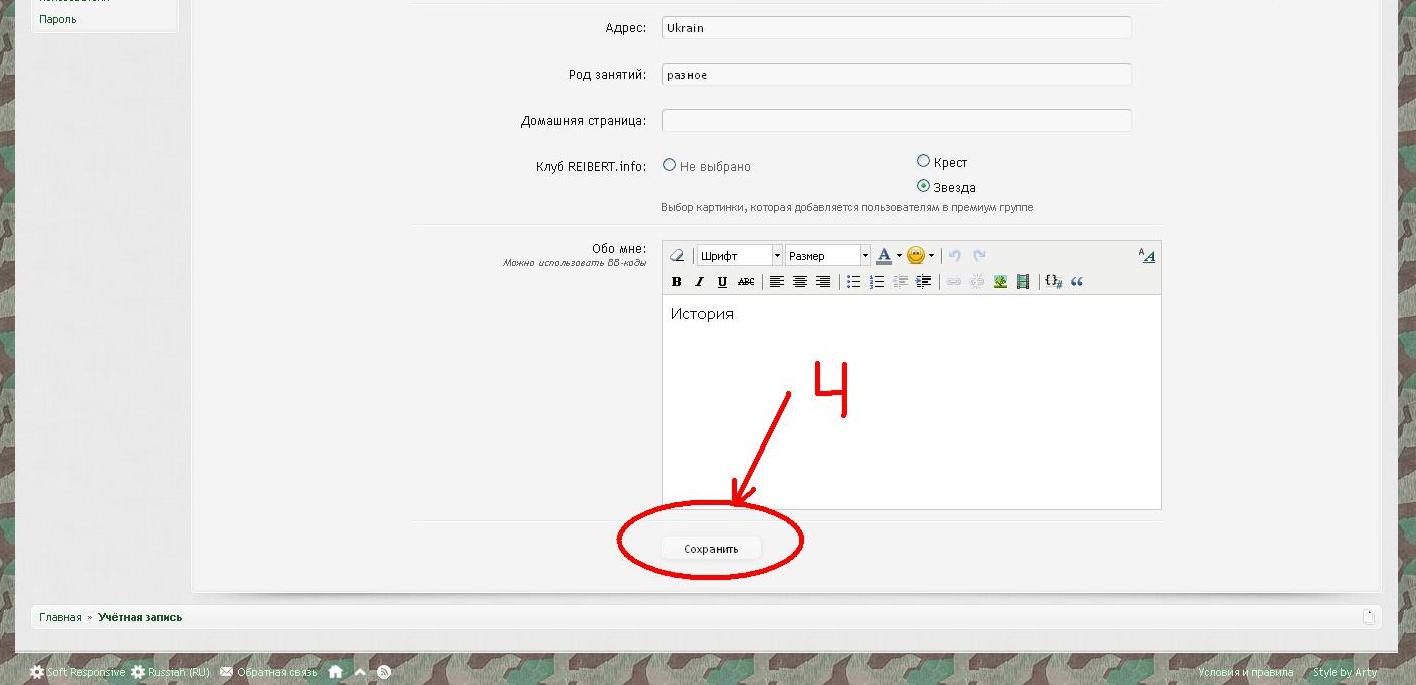1416x685 pixels.
Task: Click the outdent icon
Action: click(900, 282)
